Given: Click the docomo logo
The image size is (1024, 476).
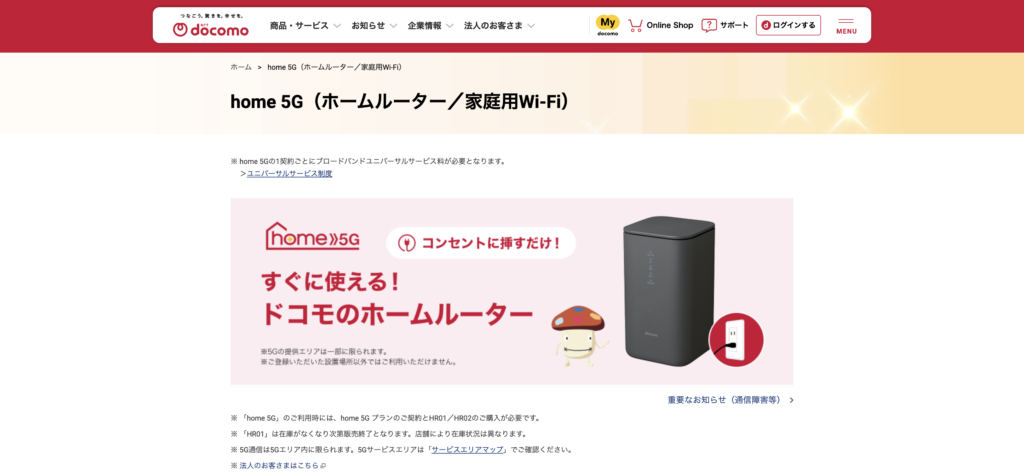Looking at the screenshot, I should (210, 25).
